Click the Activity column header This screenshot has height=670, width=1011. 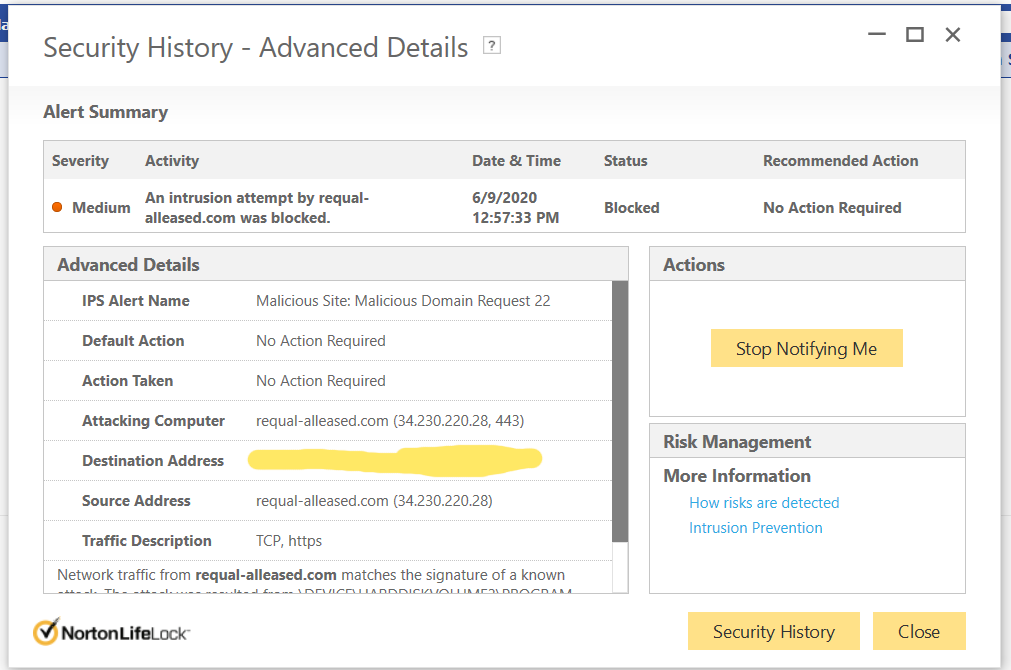(x=172, y=161)
